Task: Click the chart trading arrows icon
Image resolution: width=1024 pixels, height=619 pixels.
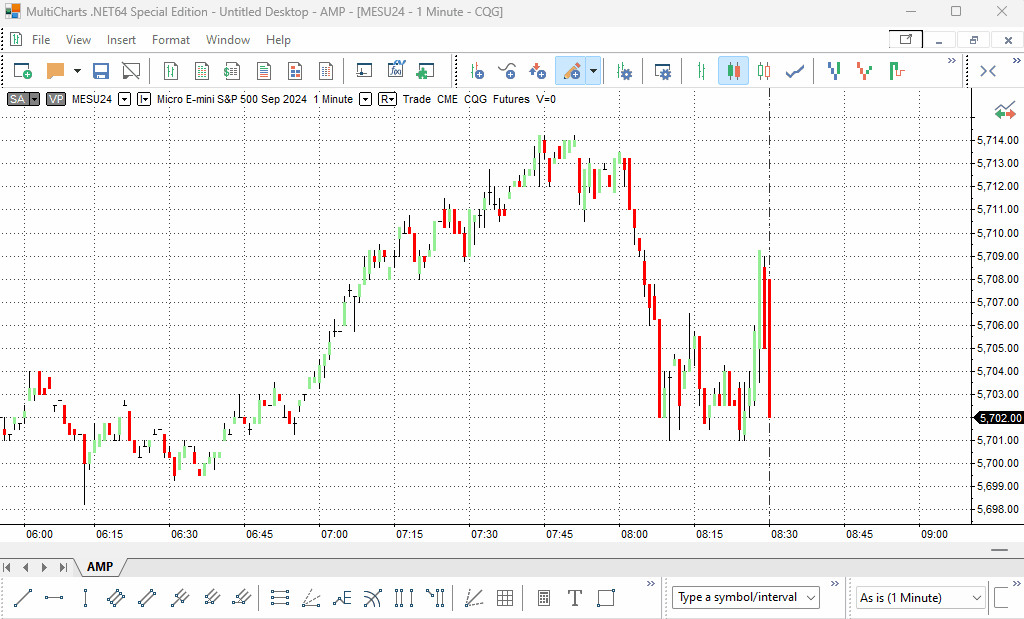Action: tap(1005, 111)
